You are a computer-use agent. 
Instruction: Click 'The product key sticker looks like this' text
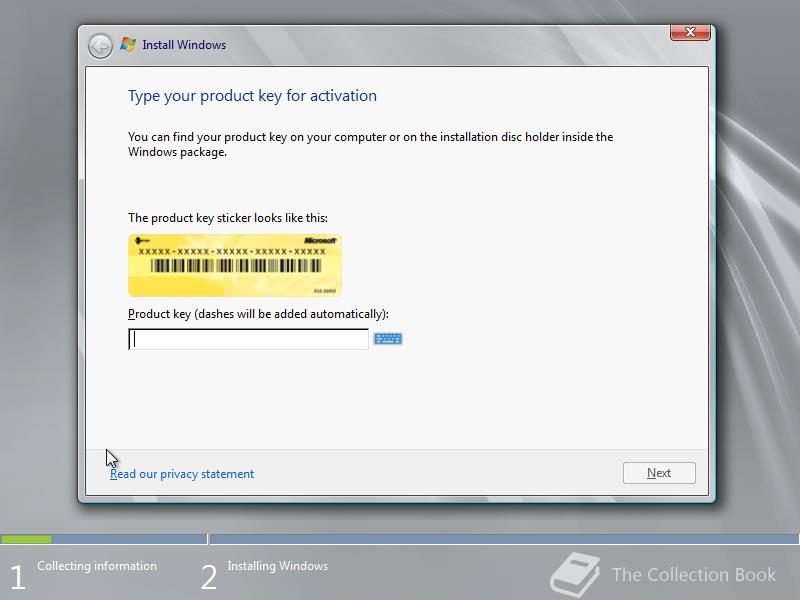[228, 218]
